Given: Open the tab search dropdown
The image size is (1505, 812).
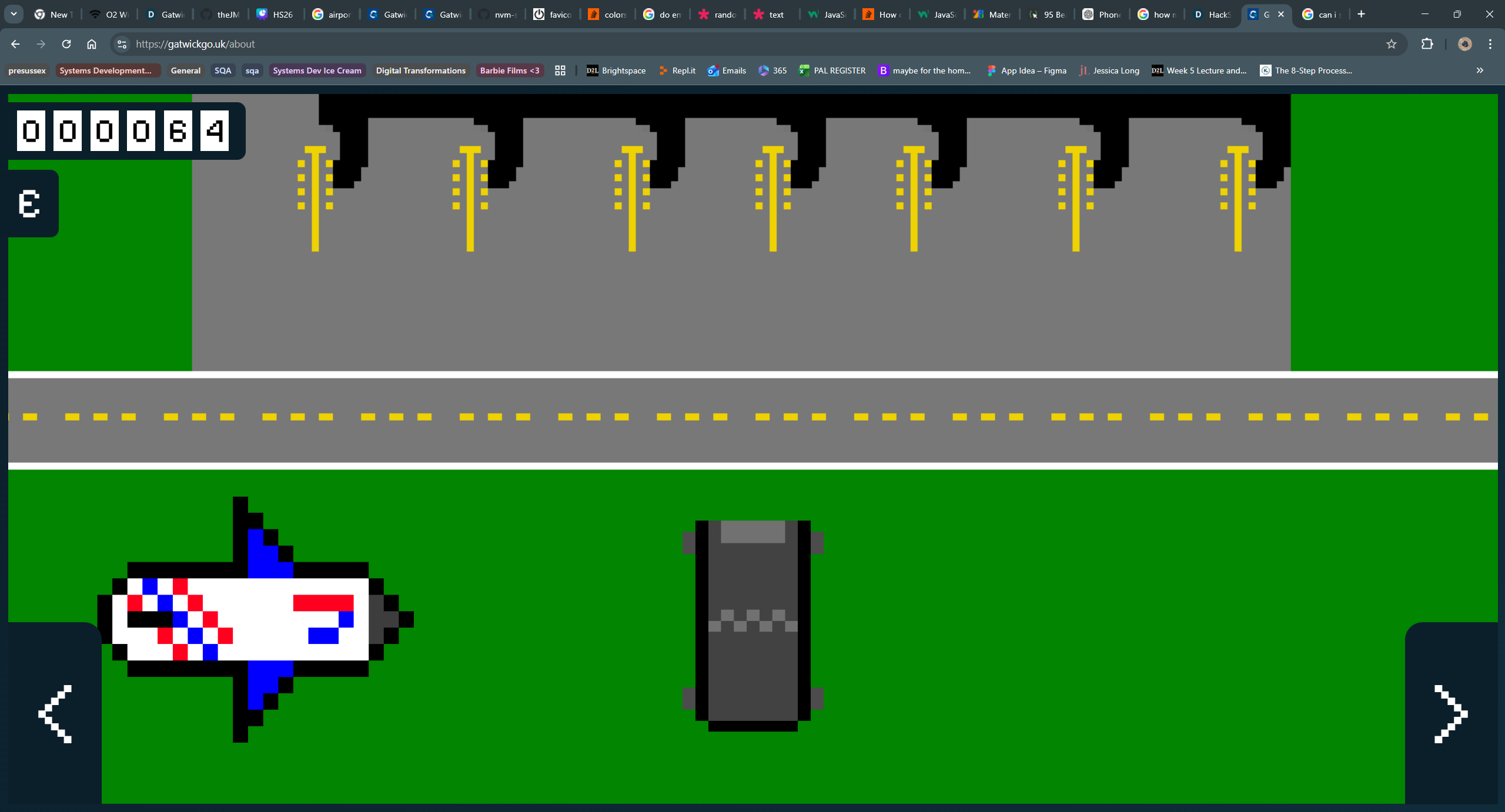Looking at the screenshot, I should click(14, 14).
